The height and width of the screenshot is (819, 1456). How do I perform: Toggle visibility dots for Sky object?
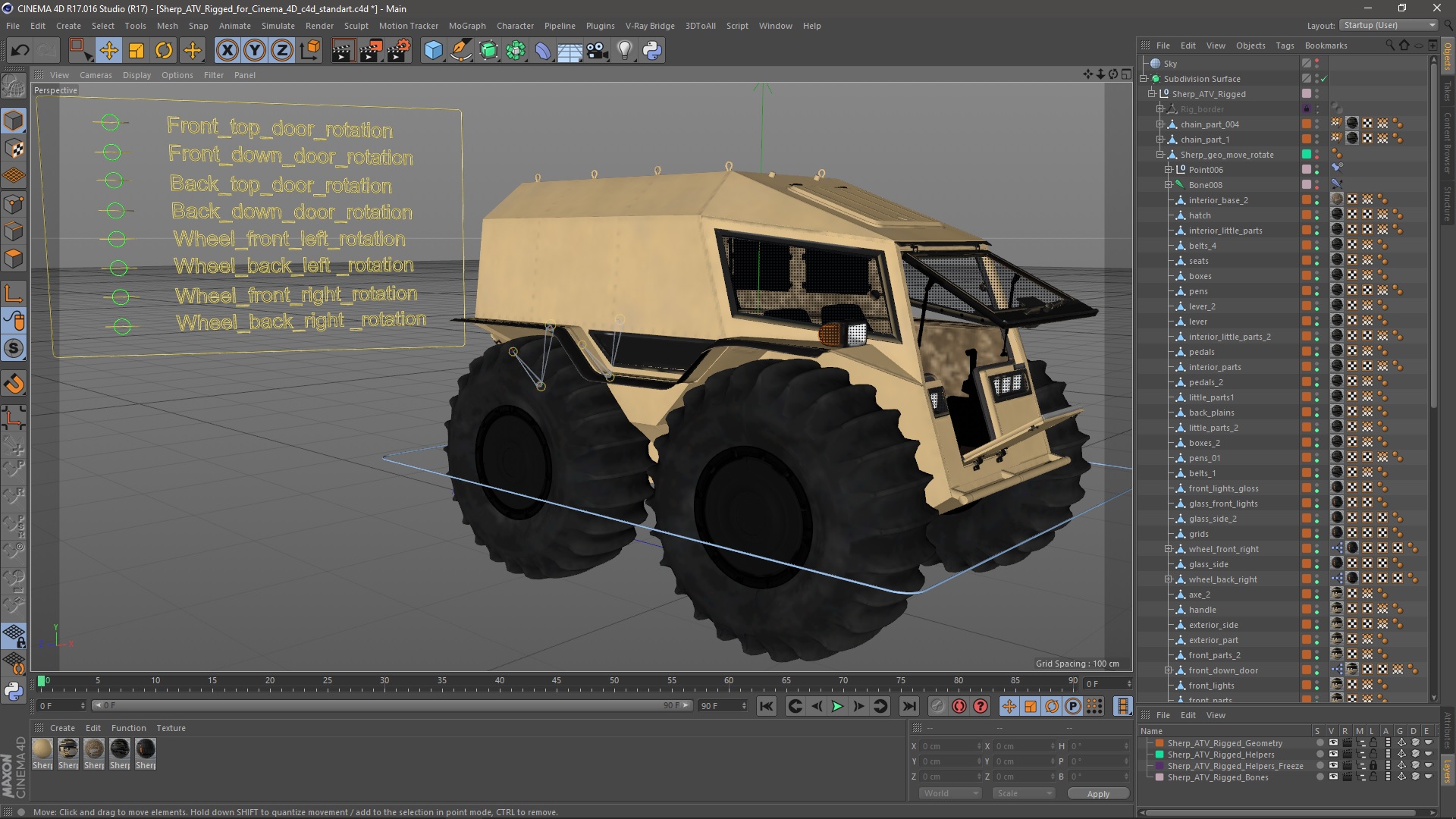(x=1317, y=64)
